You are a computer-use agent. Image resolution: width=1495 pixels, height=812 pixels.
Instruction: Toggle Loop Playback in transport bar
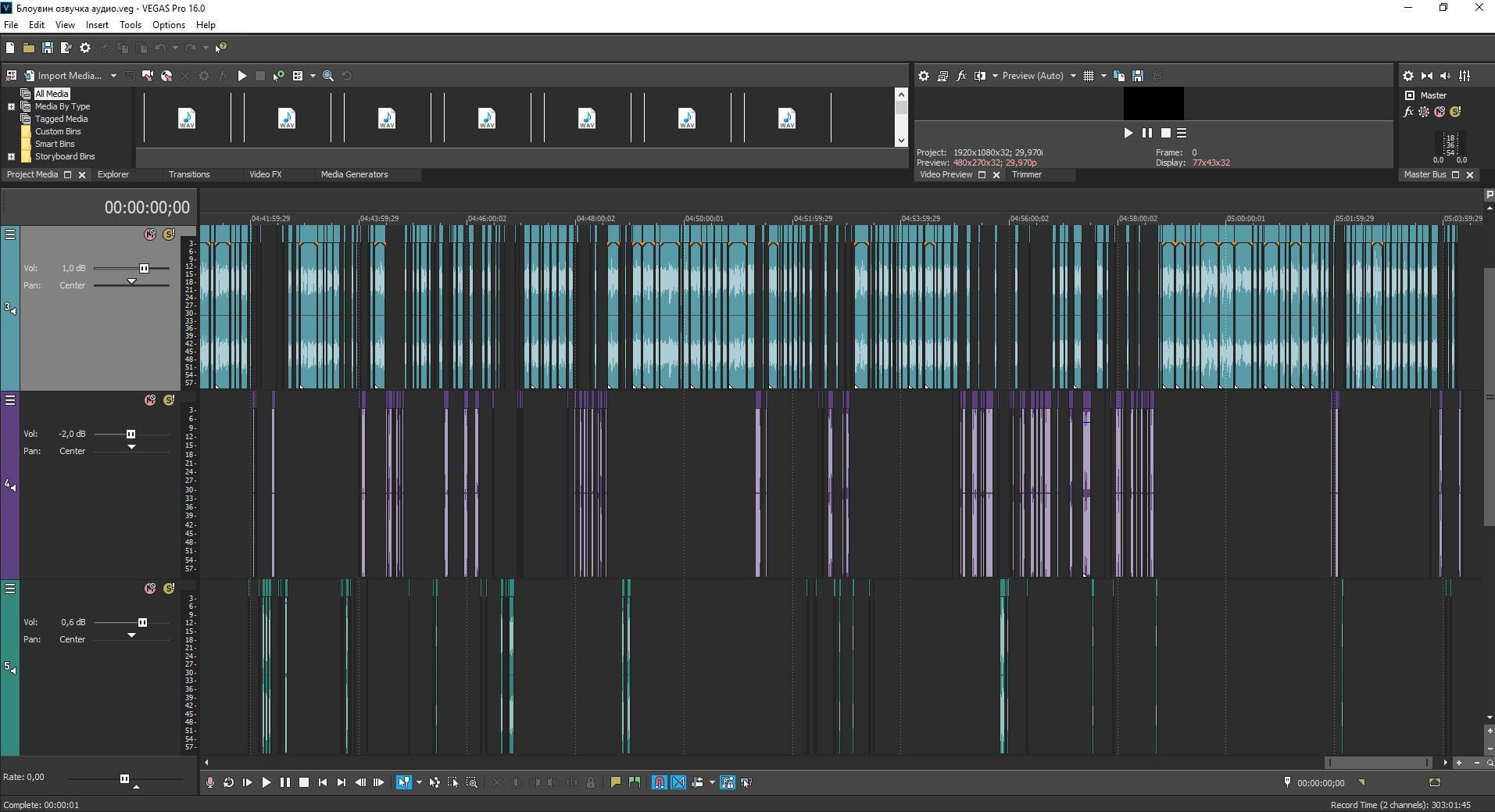228,782
